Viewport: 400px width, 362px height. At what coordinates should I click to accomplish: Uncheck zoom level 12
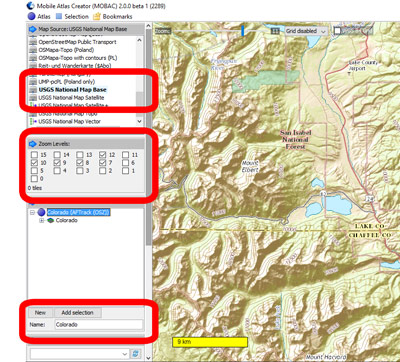(x=103, y=155)
